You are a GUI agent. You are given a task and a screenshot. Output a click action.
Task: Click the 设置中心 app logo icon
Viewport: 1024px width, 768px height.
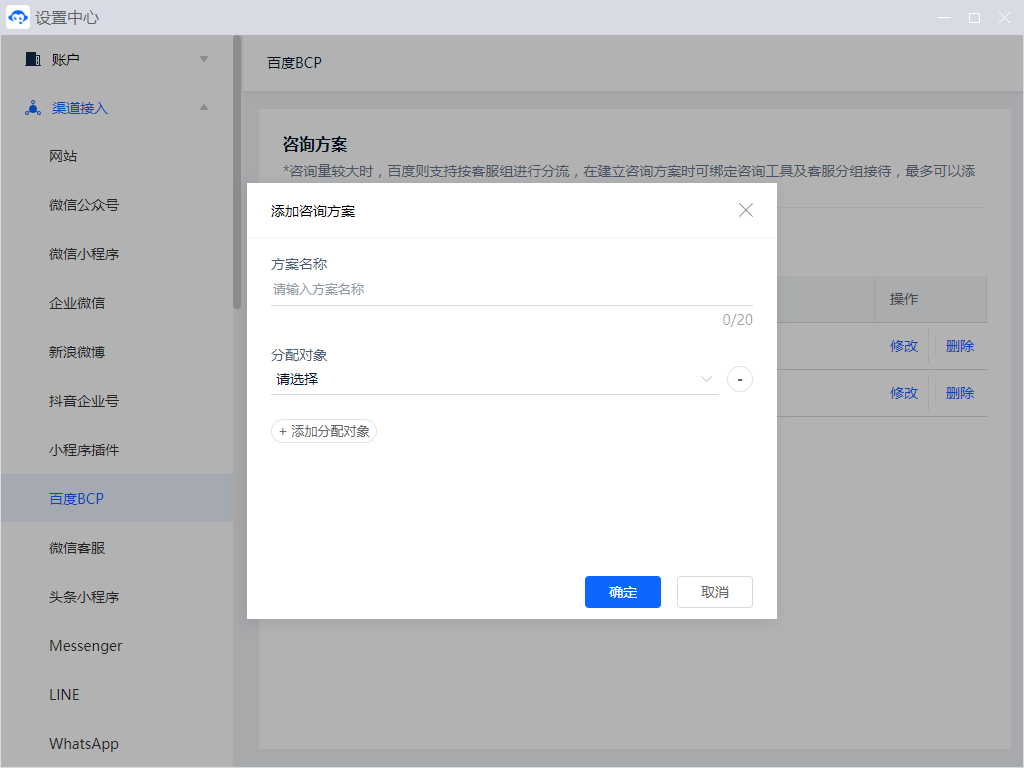click(x=18, y=17)
